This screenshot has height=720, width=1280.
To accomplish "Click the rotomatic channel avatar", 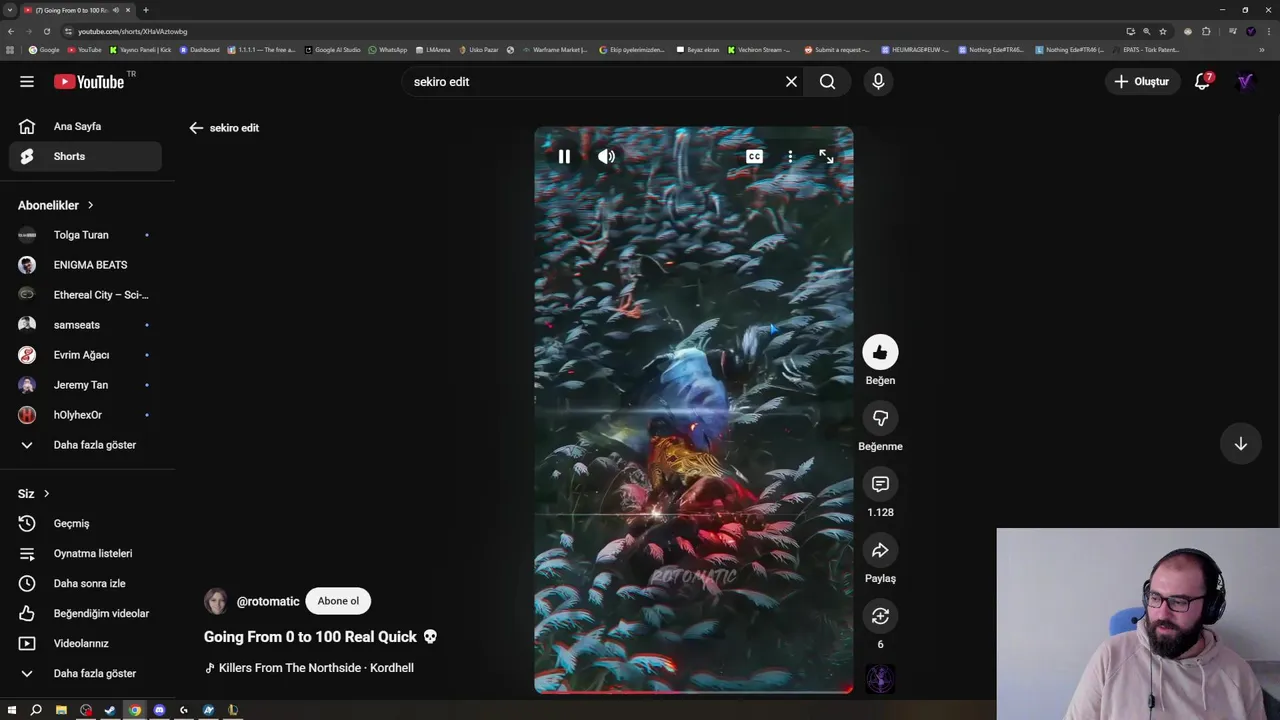I will pyautogui.click(x=216, y=601).
